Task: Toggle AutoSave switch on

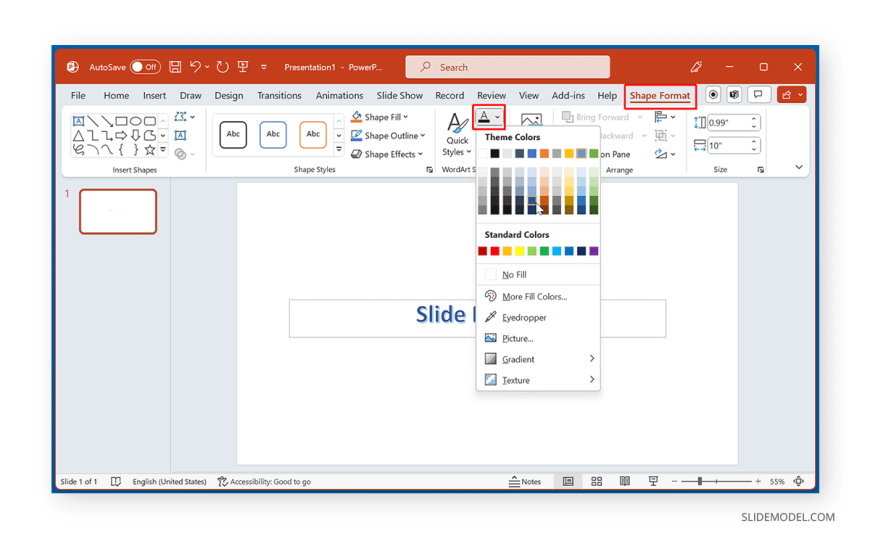Action: (145, 67)
